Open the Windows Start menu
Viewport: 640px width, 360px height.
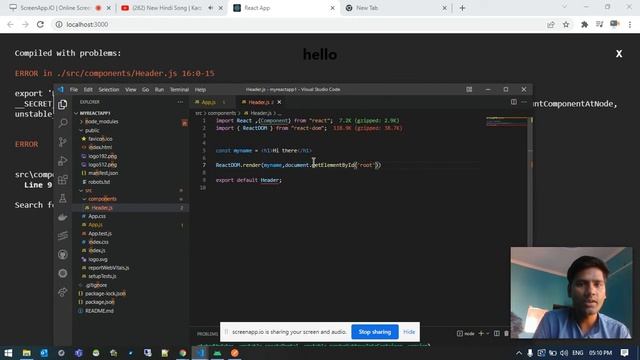pos(8,353)
